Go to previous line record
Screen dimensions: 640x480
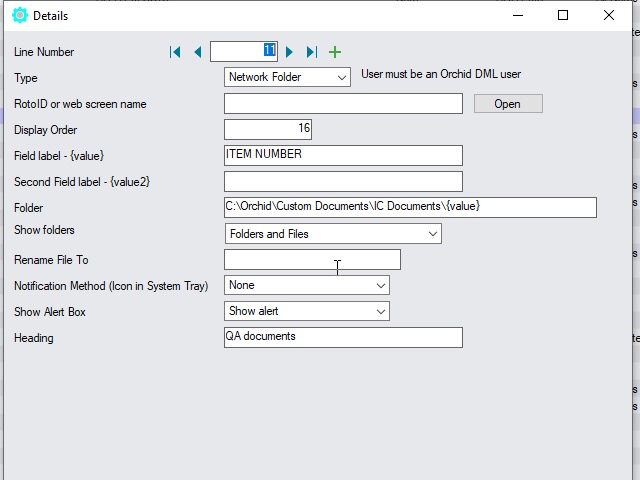[x=197, y=52]
